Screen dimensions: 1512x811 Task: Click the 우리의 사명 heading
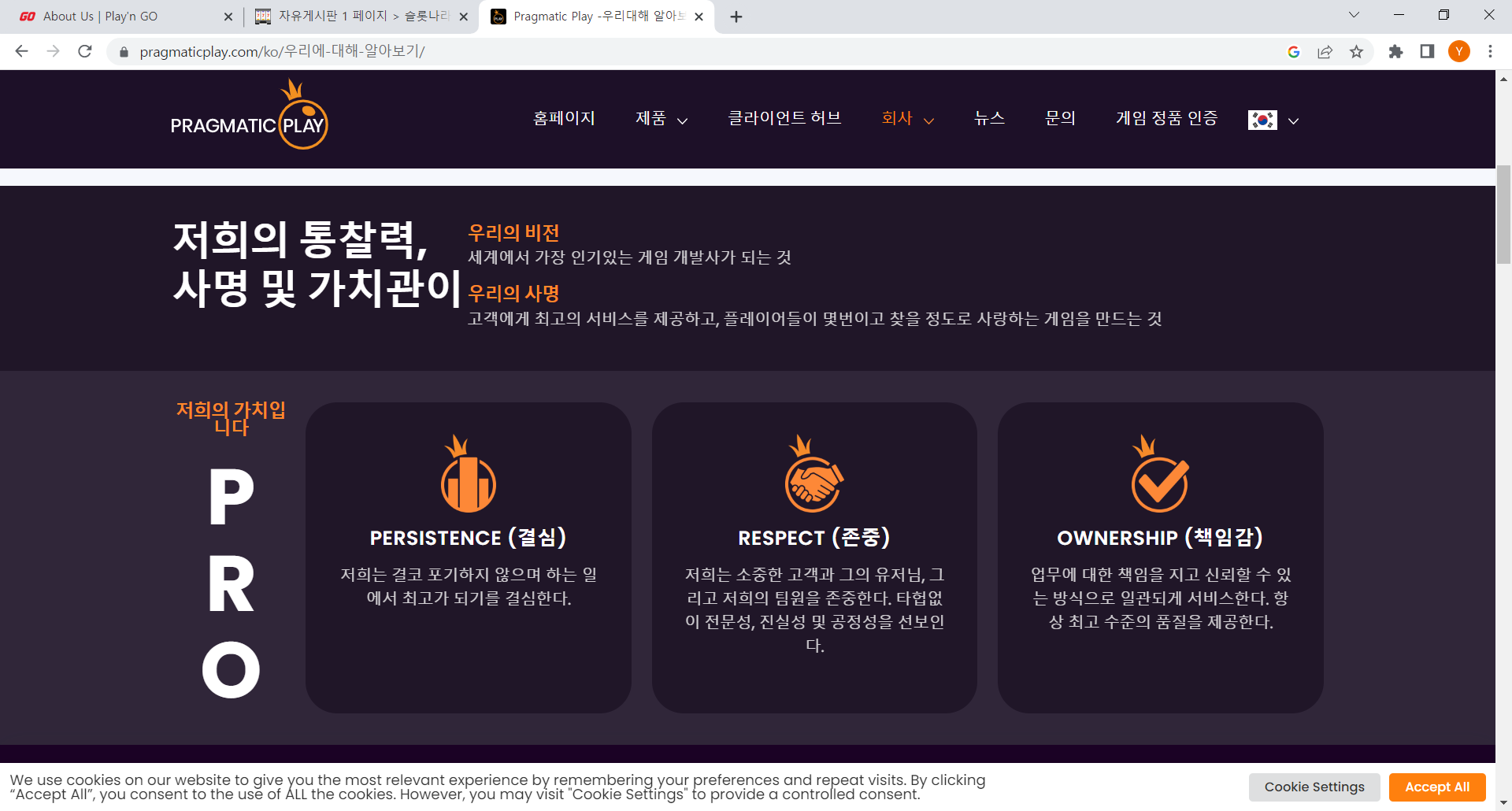tap(513, 293)
